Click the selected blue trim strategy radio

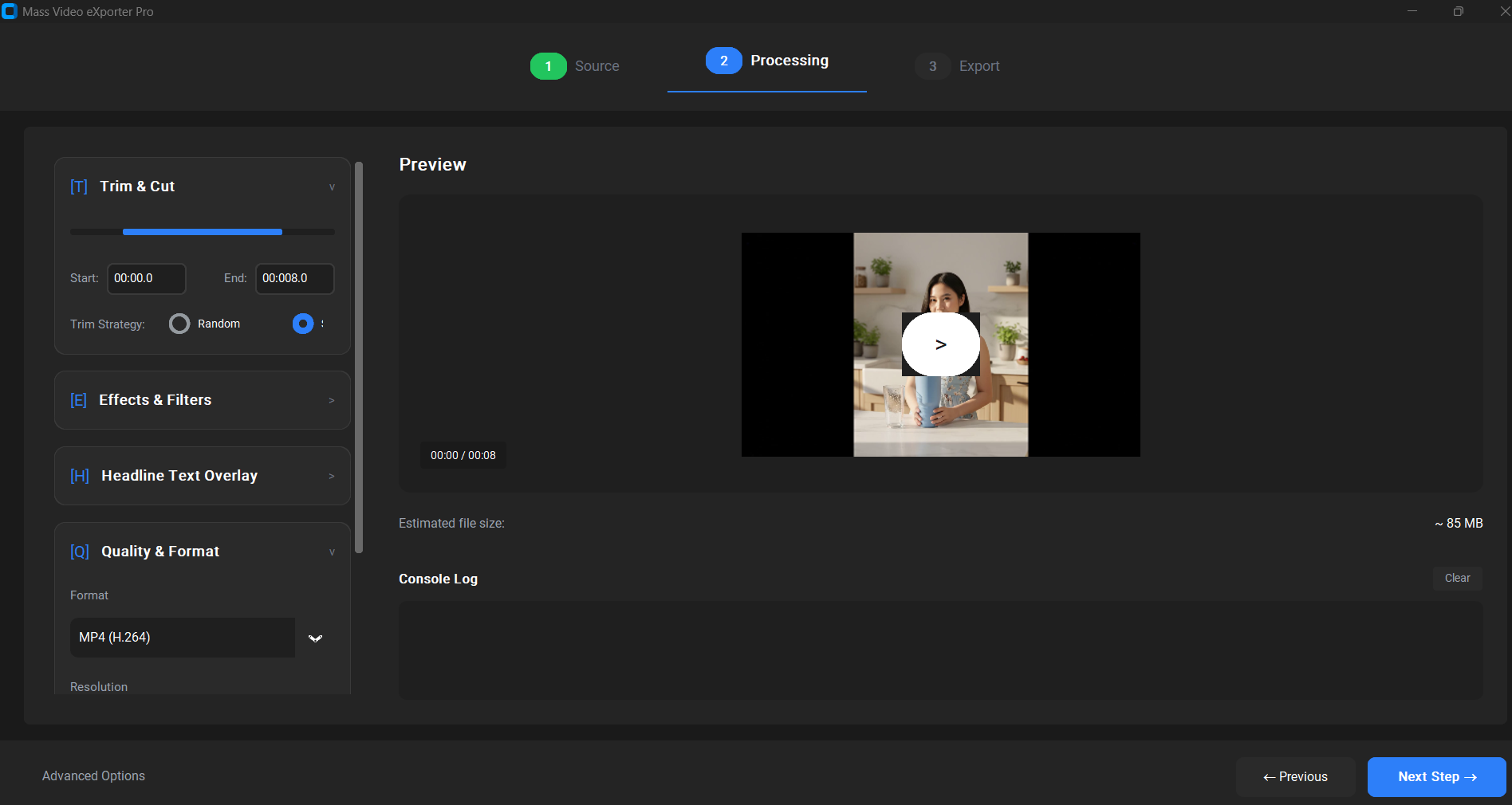point(303,324)
